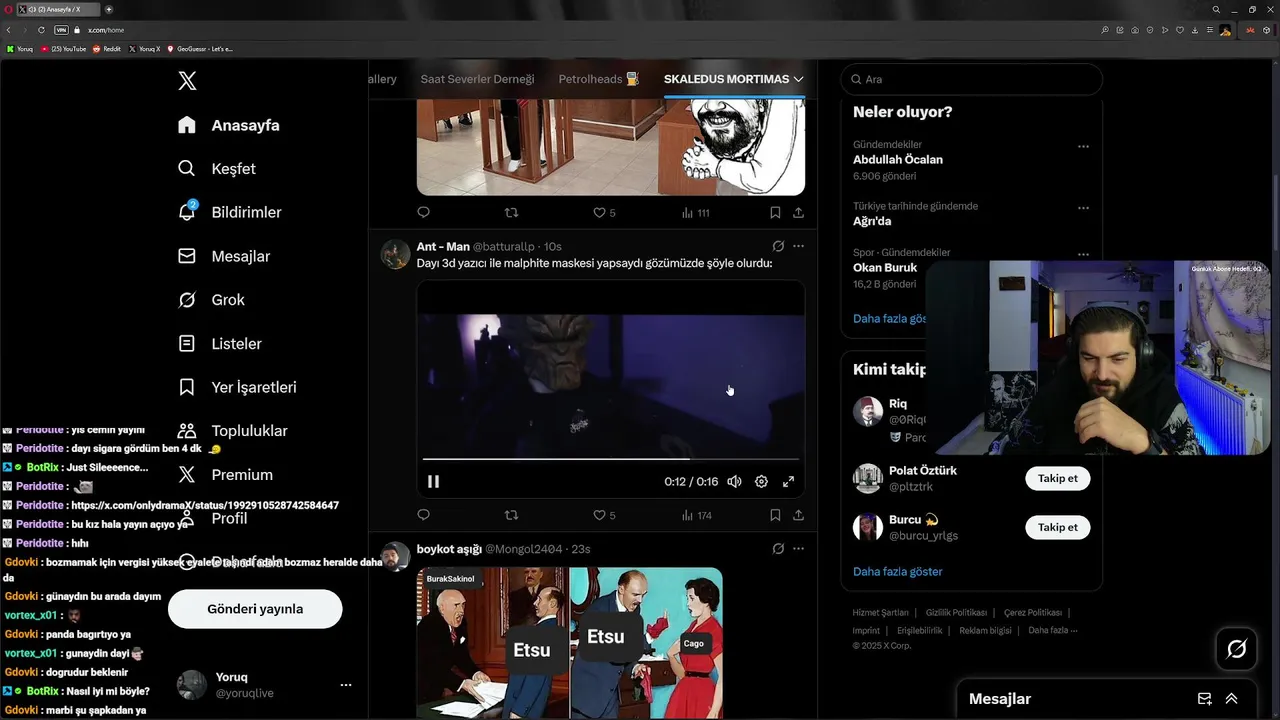Open Okan Buruk trending topic

[x=887, y=267]
